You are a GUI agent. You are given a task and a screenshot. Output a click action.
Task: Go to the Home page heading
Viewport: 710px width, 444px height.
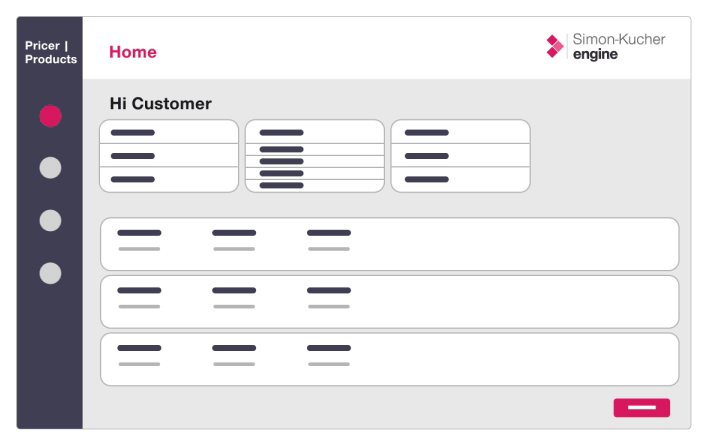coord(133,52)
